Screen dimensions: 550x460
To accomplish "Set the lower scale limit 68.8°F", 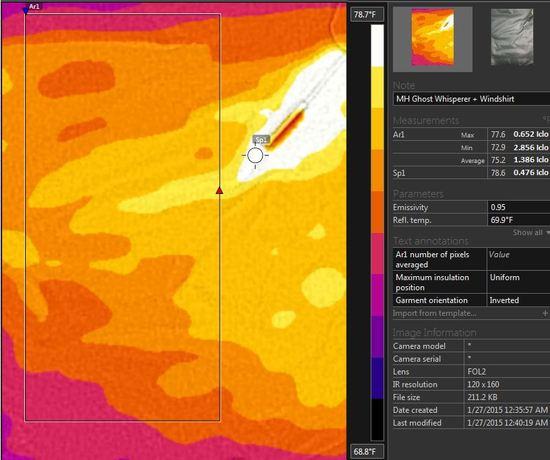I will coord(367,452).
